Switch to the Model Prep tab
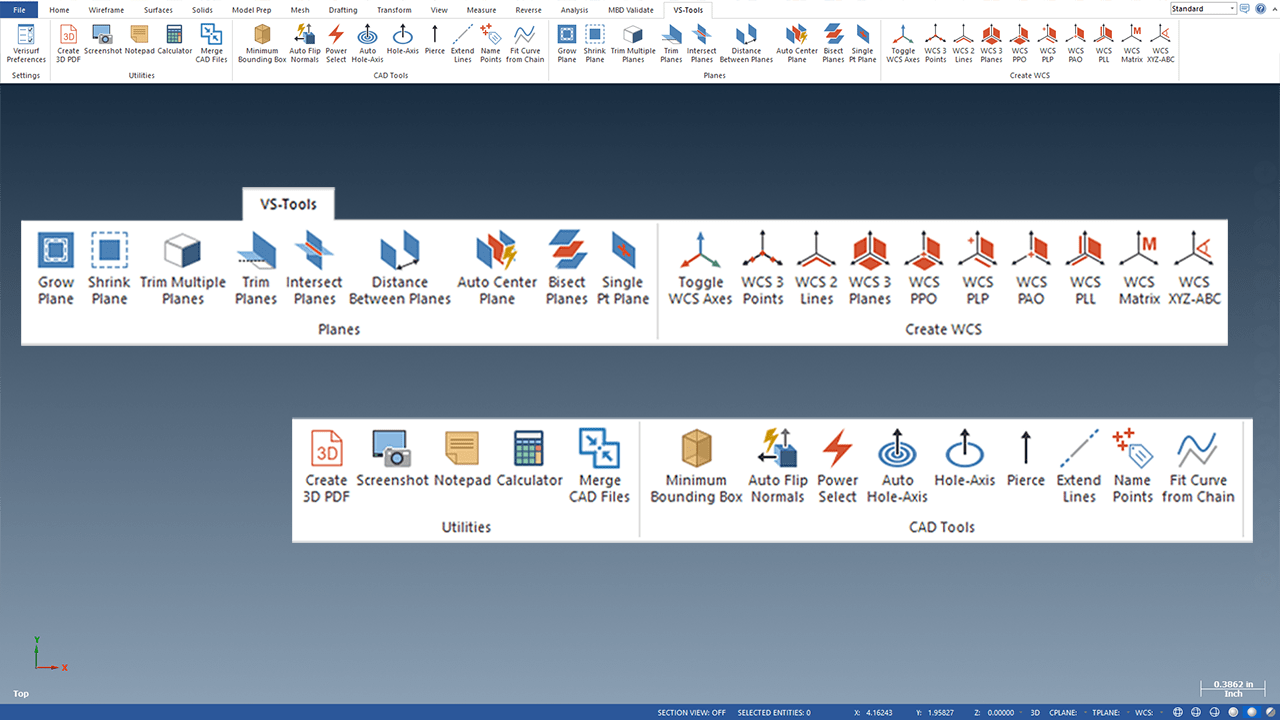Viewport: 1280px width, 720px height. coord(251,10)
